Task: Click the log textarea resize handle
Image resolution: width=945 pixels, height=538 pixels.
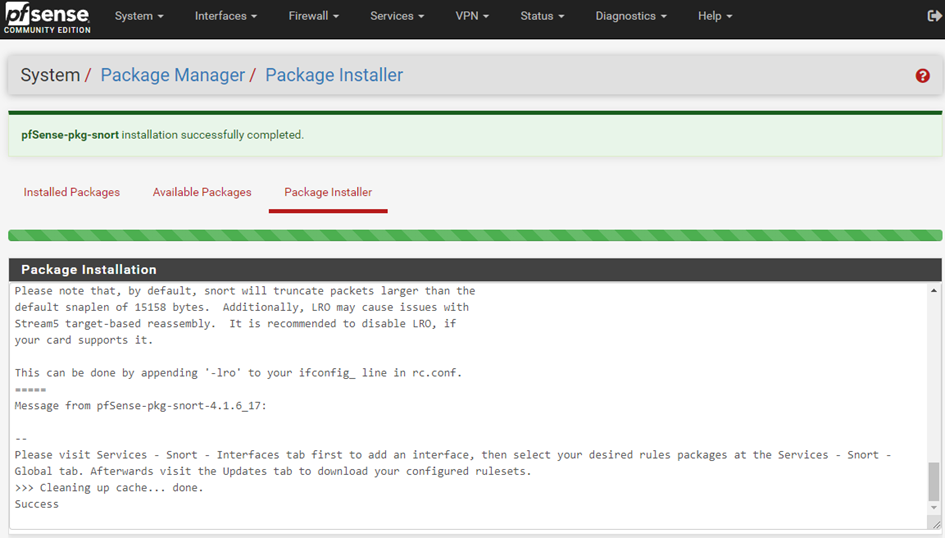Action: pyautogui.click(x=936, y=525)
